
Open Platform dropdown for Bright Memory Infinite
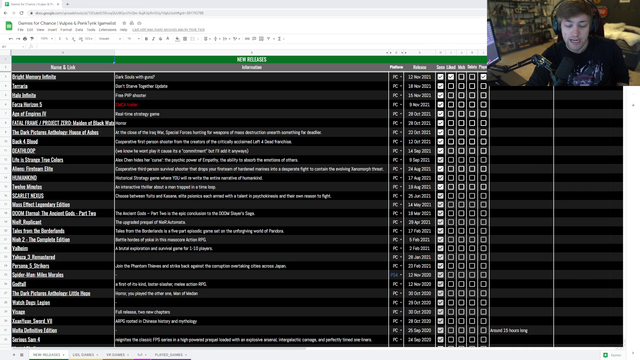401,77
